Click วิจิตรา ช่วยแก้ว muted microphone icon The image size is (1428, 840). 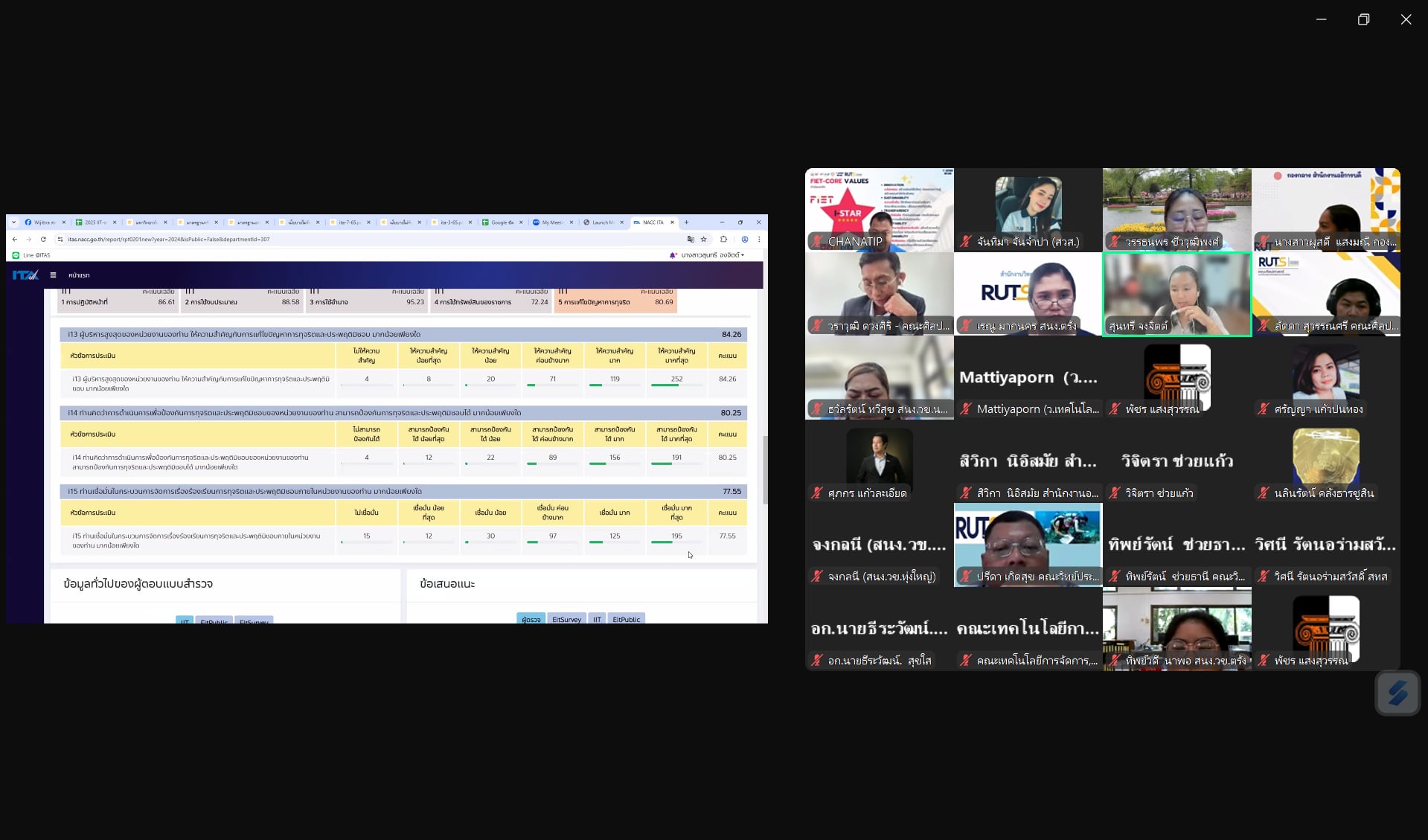click(x=1115, y=493)
